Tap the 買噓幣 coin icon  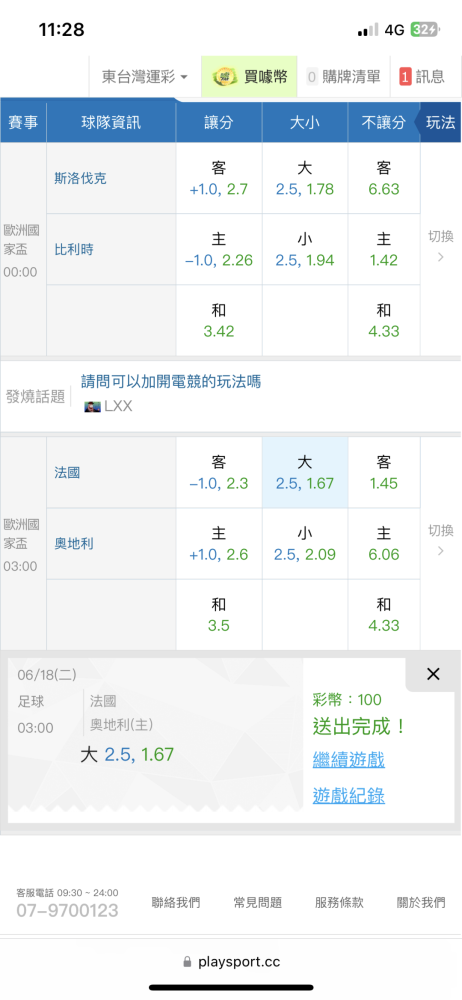[x=225, y=77]
